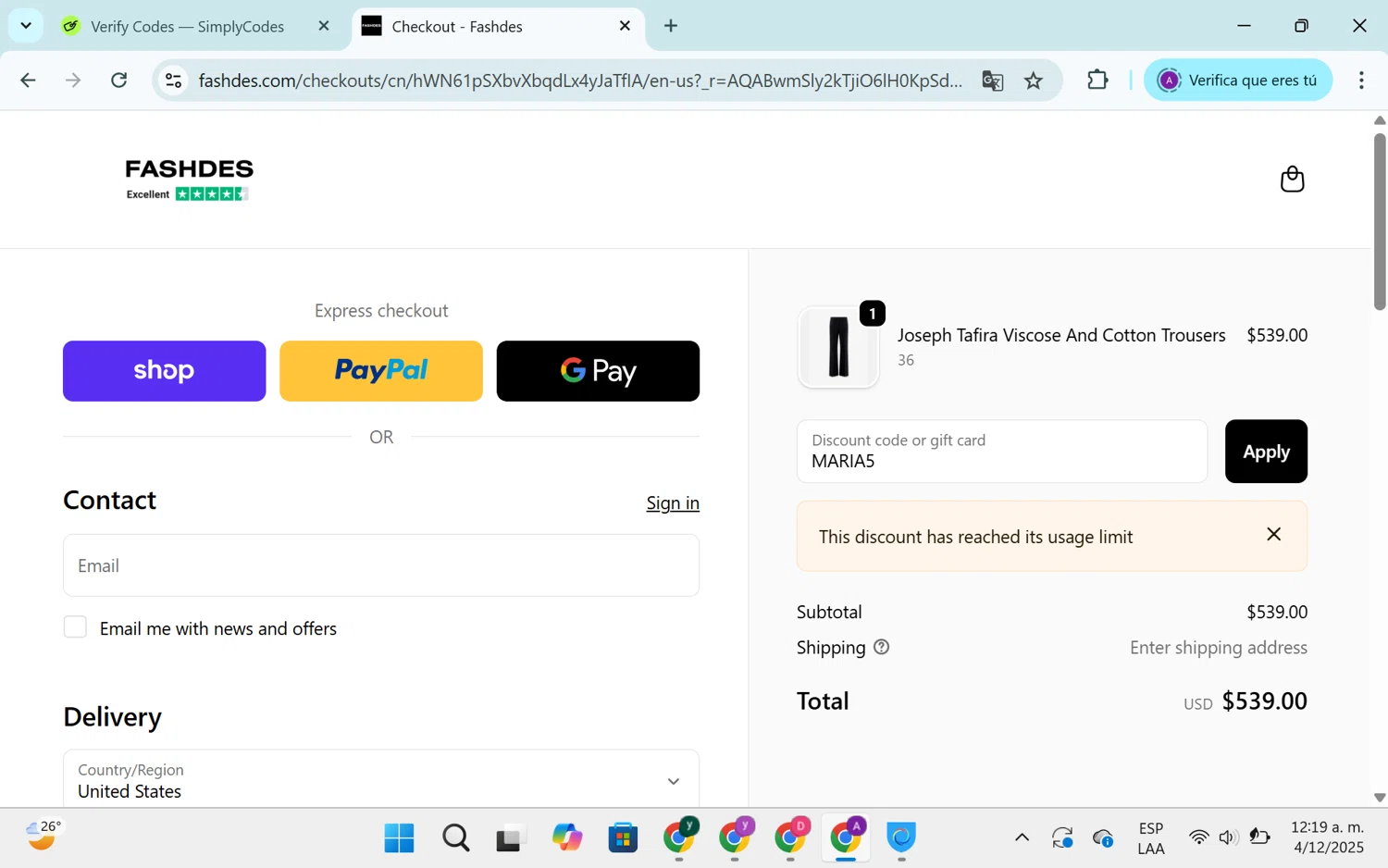Open a new browser tab
The width and height of the screenshot is (1388, 868).
671,26
